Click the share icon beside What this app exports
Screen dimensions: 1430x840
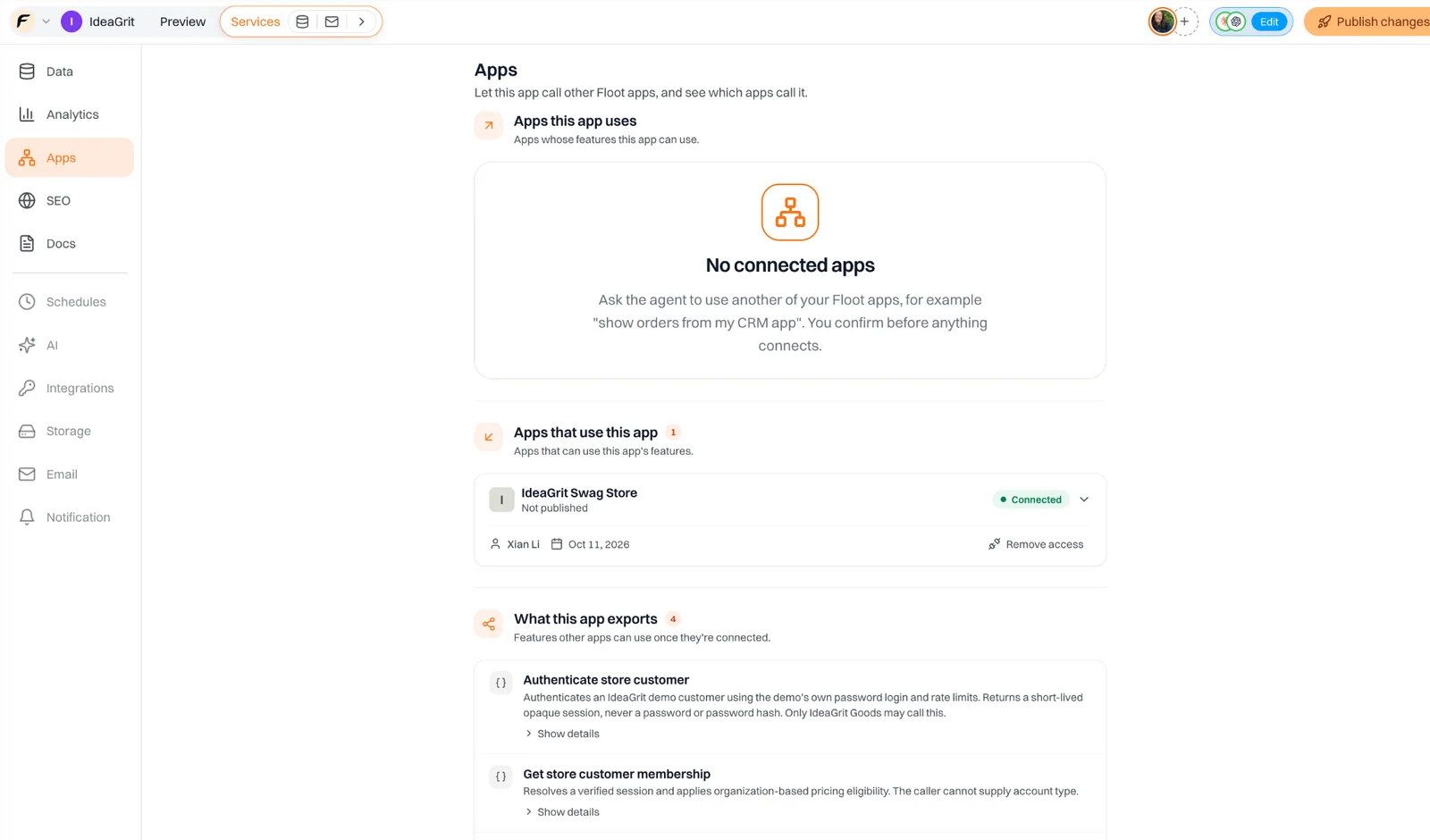click(489, 624)
